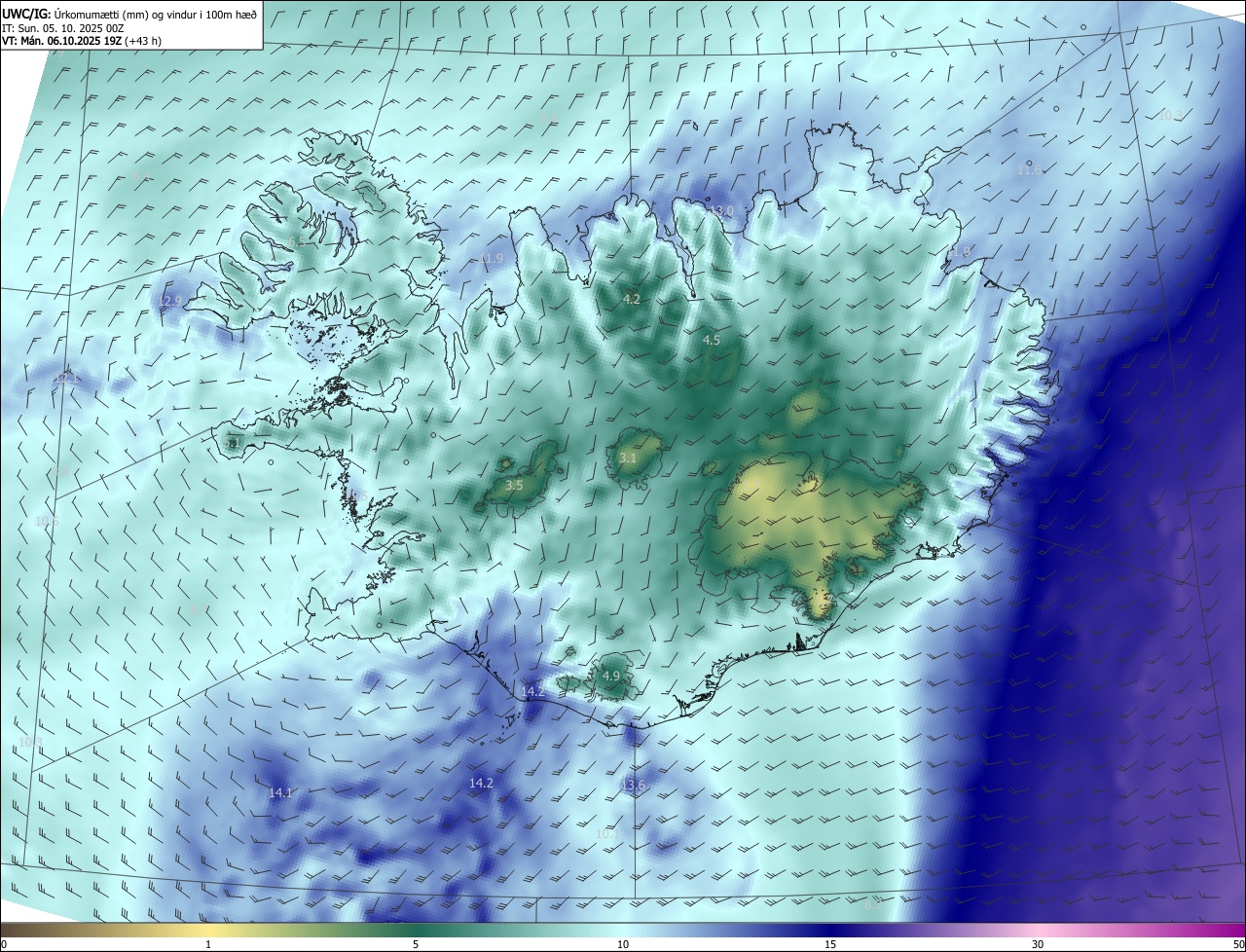Click the colorbar tick label 30
The width and height of the screenshot is (1246, 952).
click(1038, 945)
